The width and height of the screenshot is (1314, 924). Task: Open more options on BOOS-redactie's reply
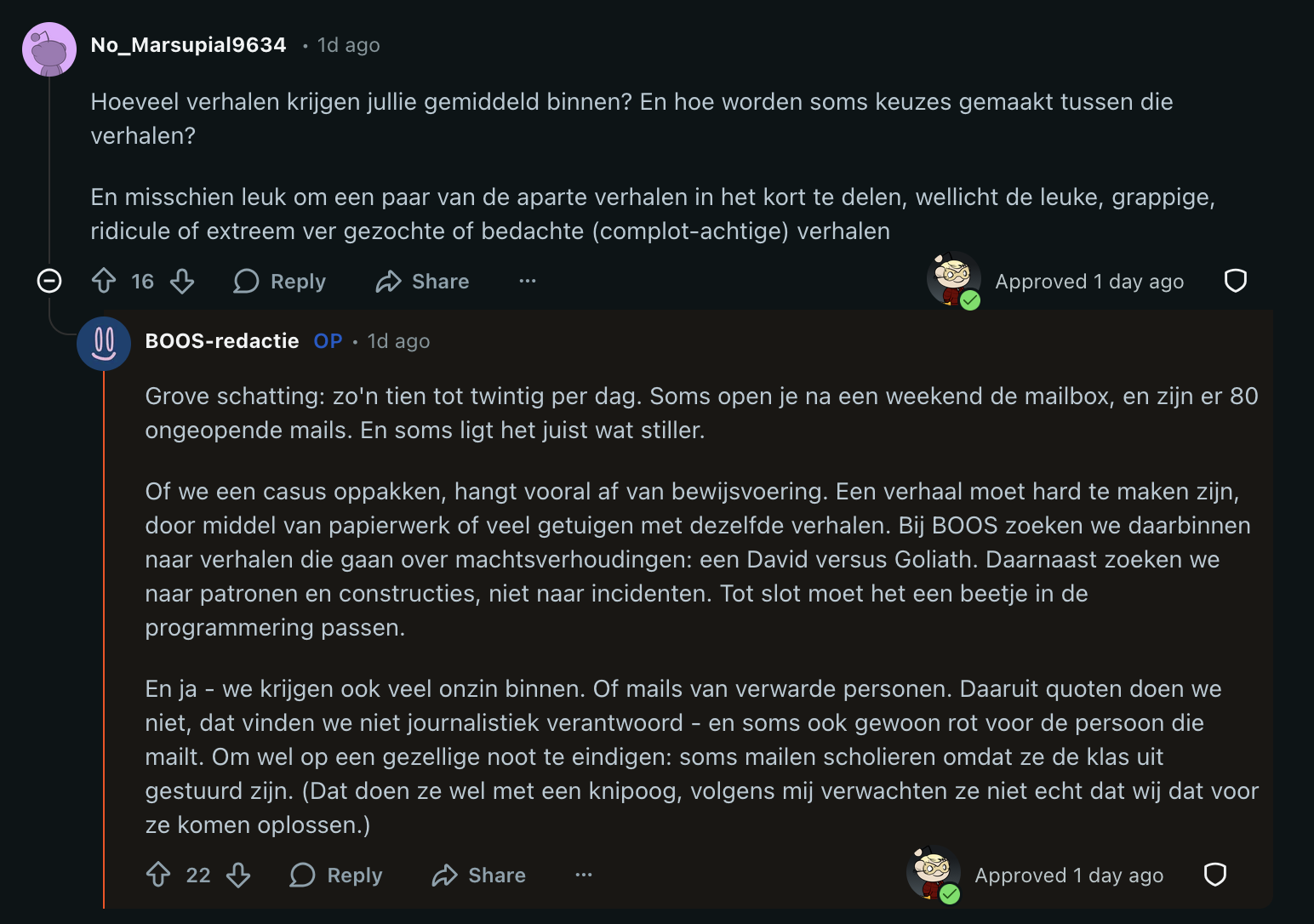click(x=584, y=875)
